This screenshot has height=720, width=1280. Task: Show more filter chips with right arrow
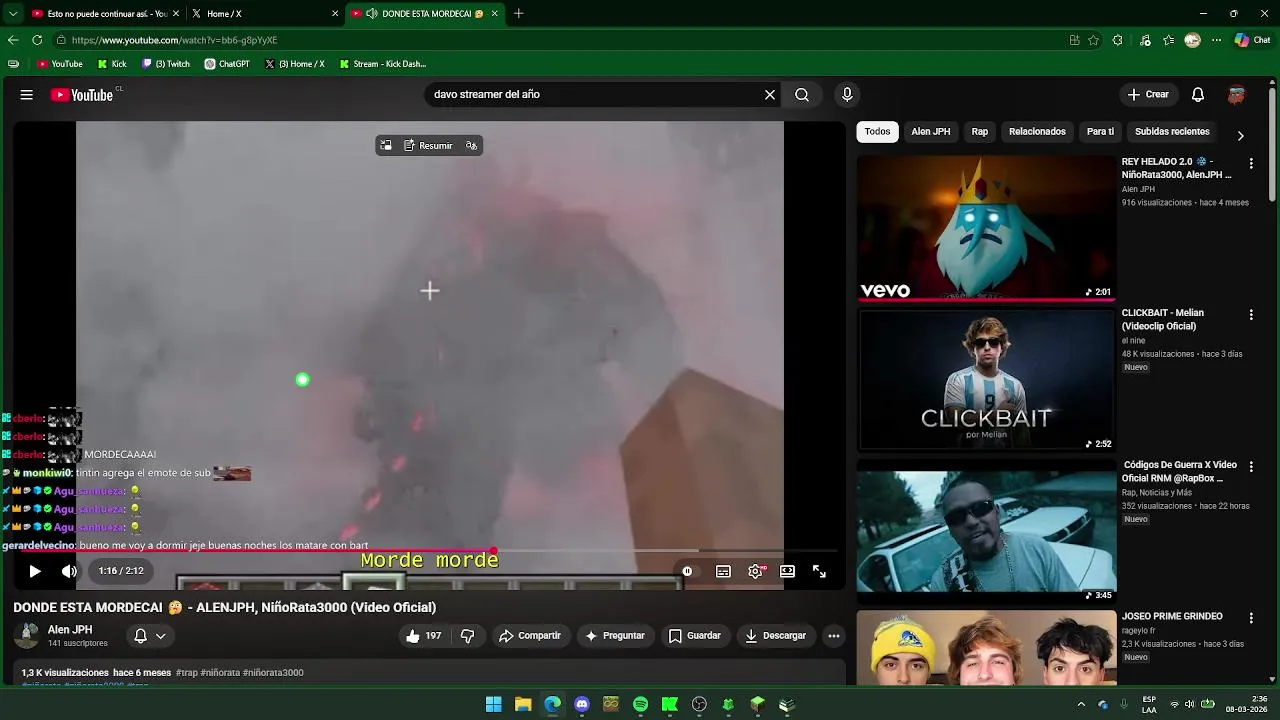1241,136
